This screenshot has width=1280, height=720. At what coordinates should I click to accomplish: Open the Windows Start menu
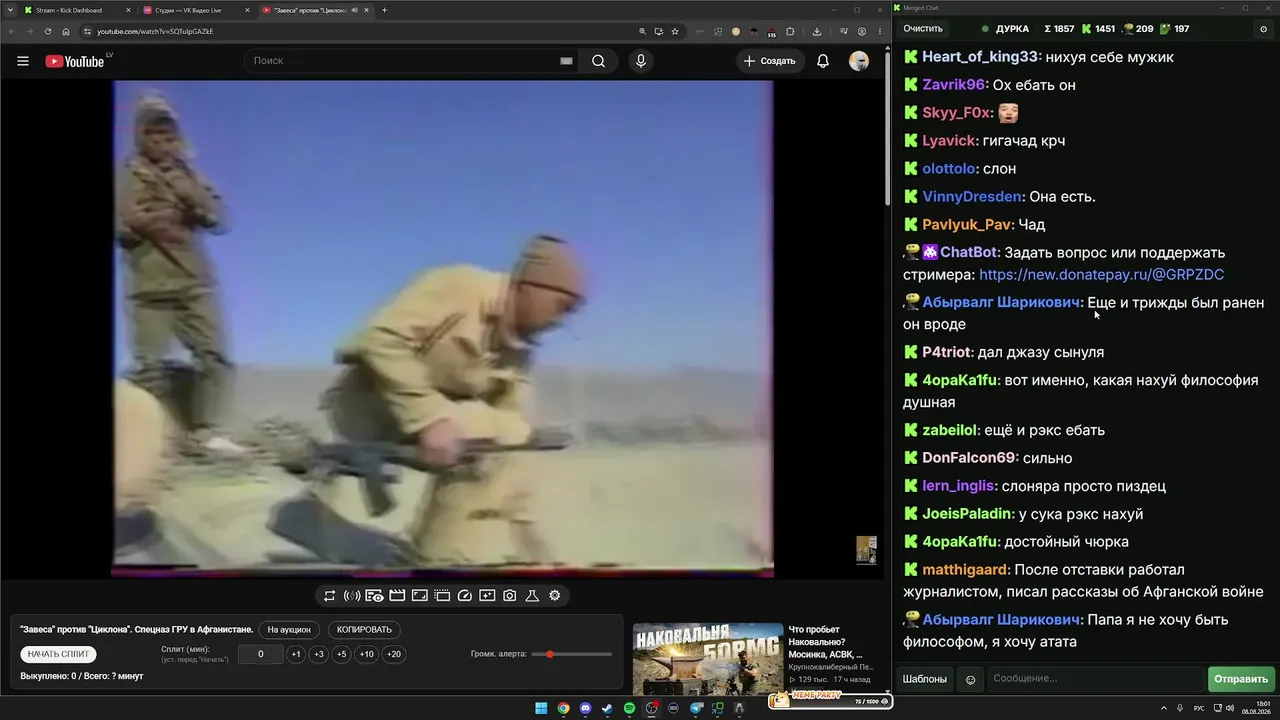[541, 708]
